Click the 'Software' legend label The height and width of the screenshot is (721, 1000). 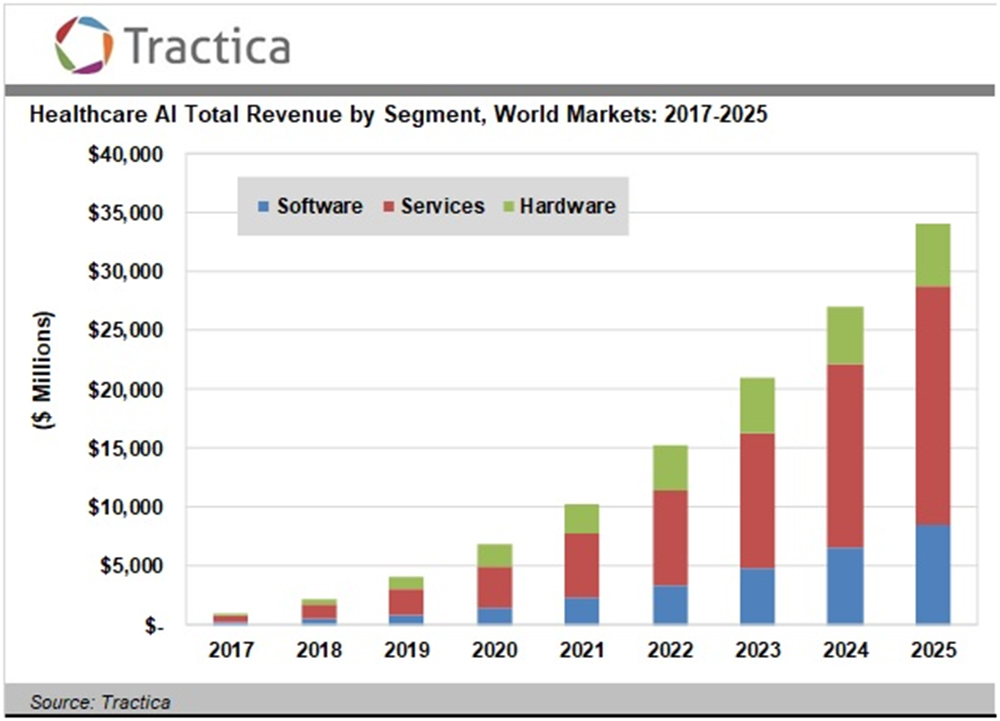[320, 206]
